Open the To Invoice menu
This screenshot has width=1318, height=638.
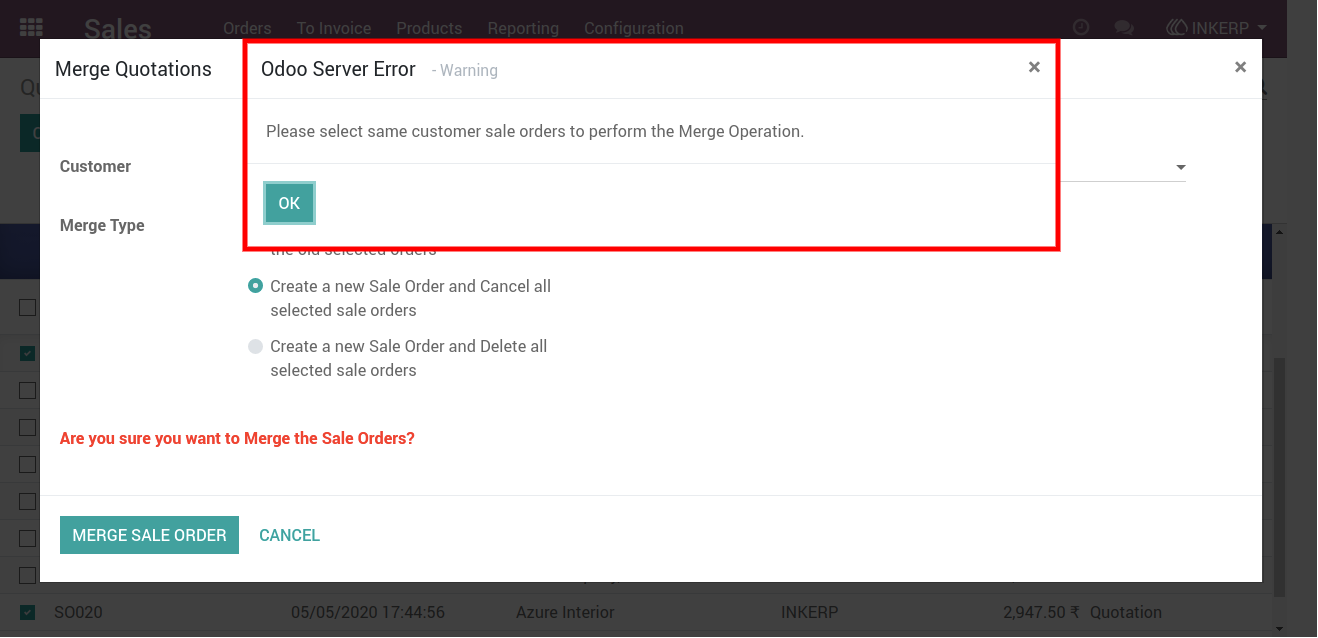(334, 28)
